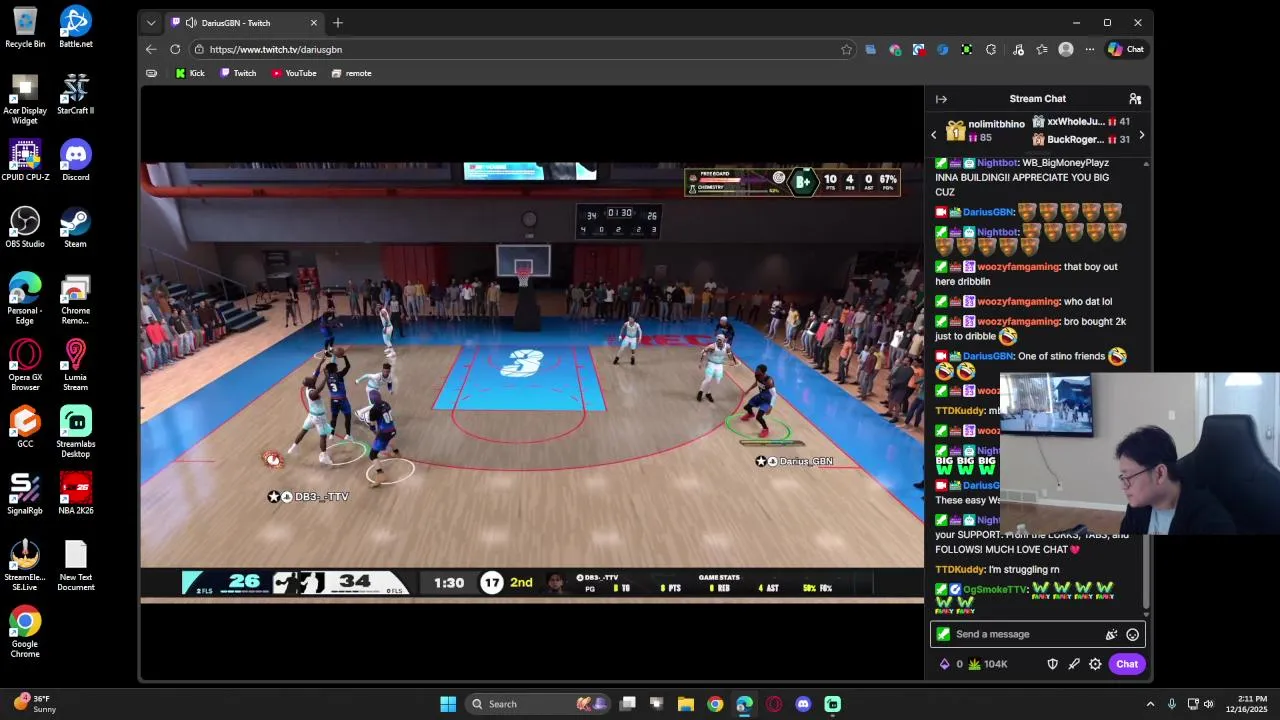Launch Opera GX Browser from desktop

[x=25, y=365]
